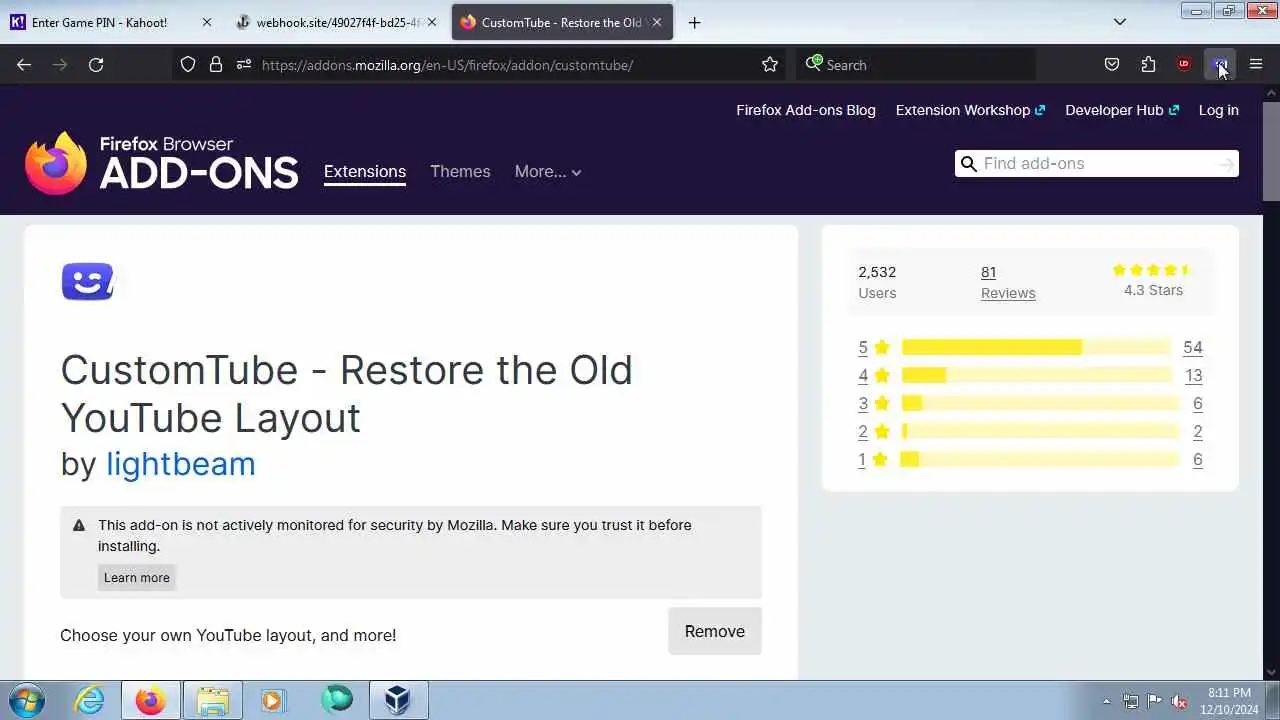Select the CustomTube browser tab
Screen dimensions: 1280x720
[x=562, y=22]
